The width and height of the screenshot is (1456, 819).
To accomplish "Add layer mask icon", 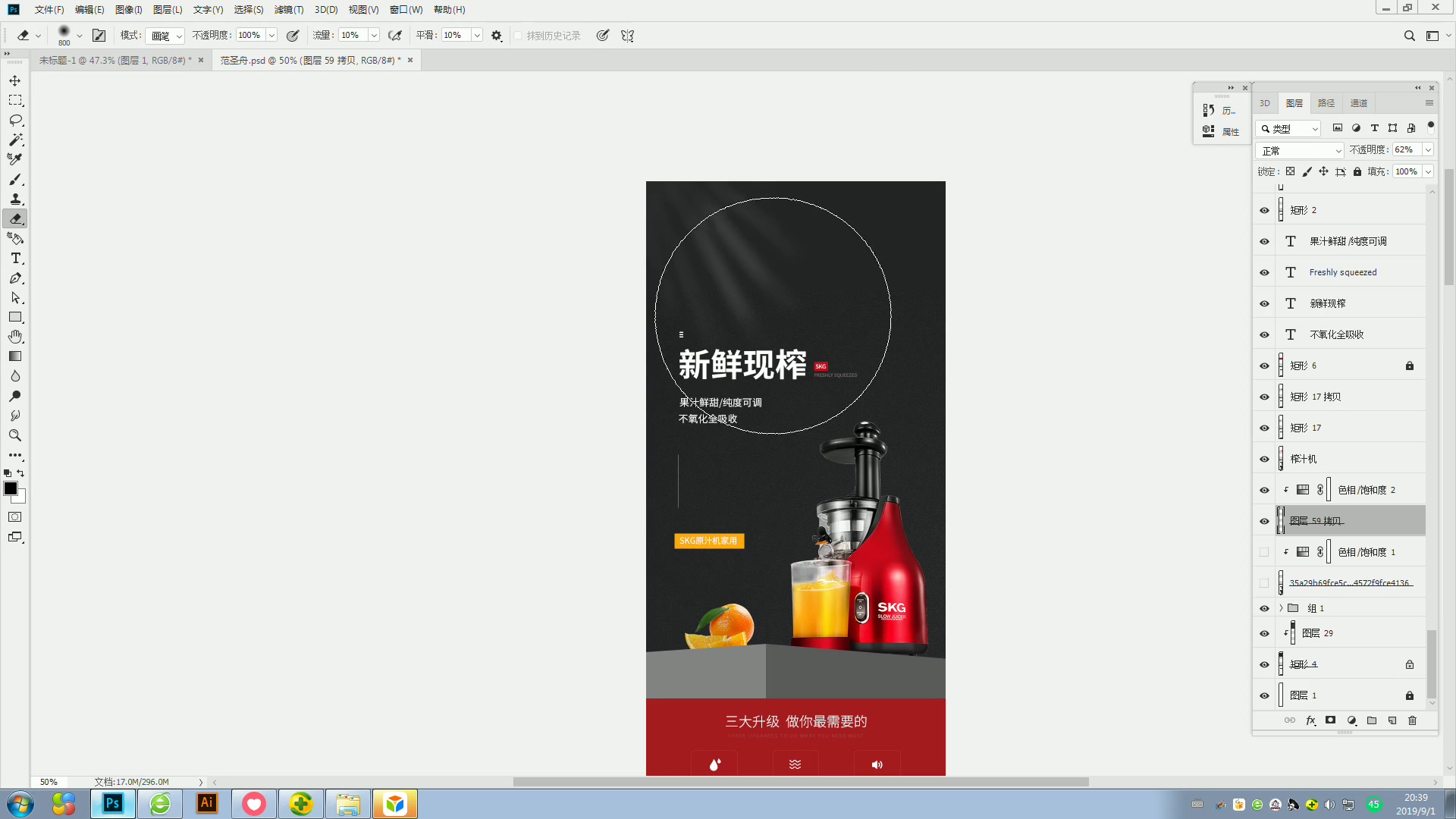I will point(1330,720).
